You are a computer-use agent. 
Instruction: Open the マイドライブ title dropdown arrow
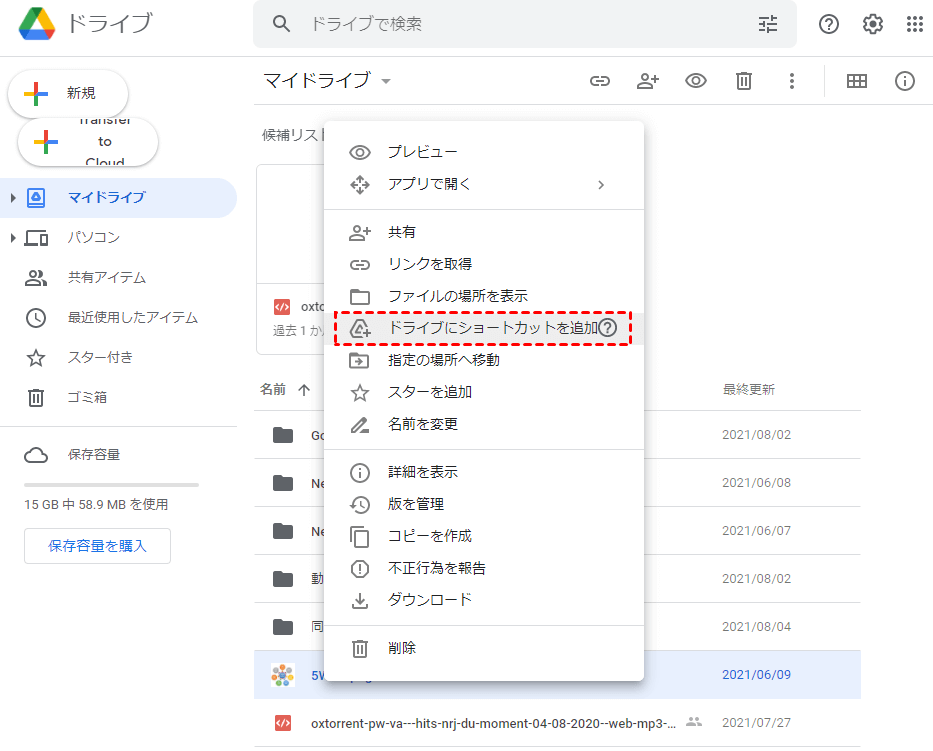386,81
